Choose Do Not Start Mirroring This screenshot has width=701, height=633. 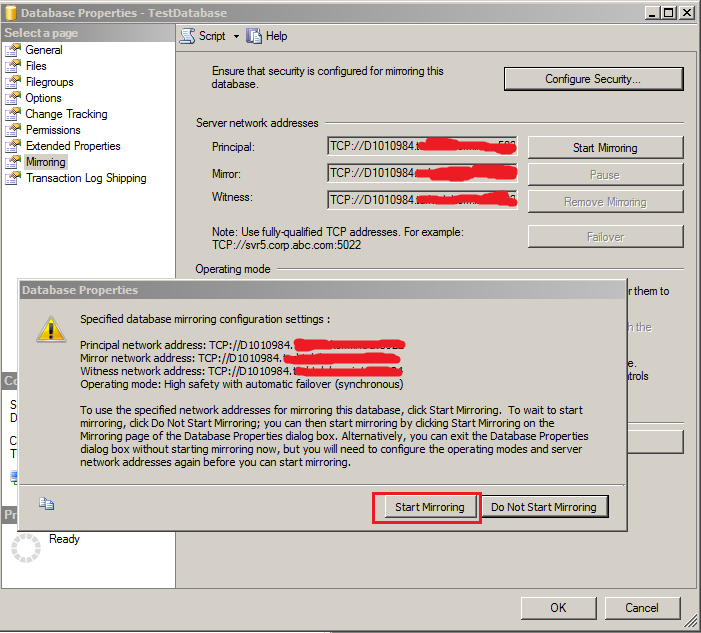[543, 507]
